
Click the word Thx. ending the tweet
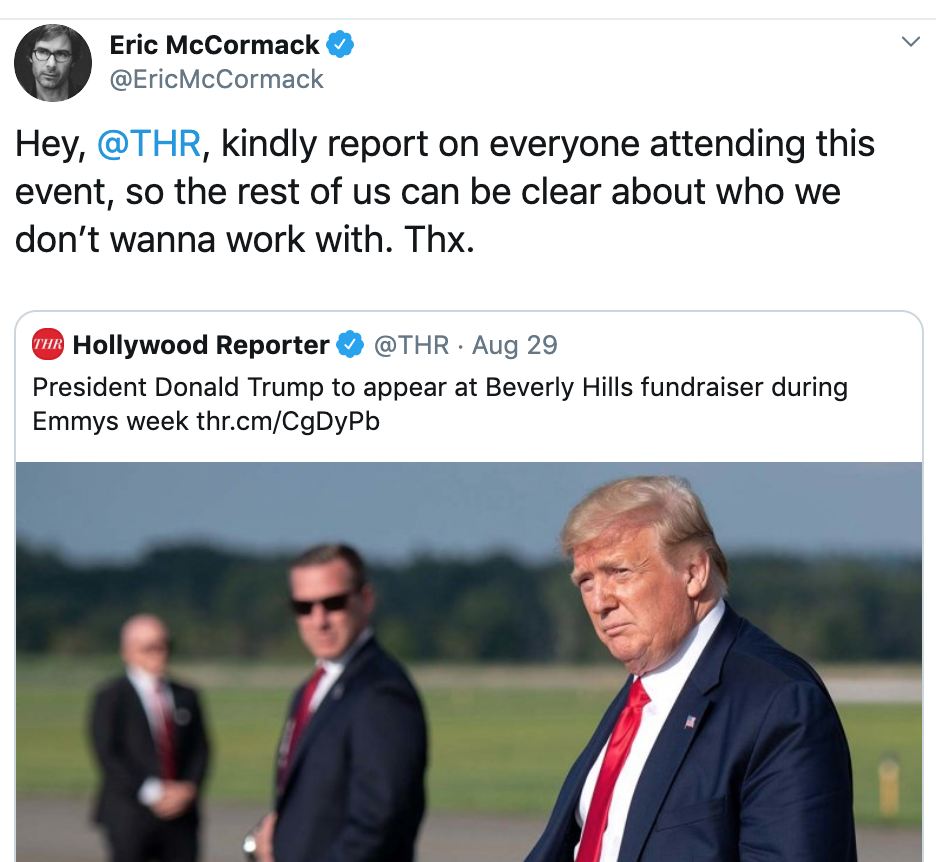click(x=439, y=239)
